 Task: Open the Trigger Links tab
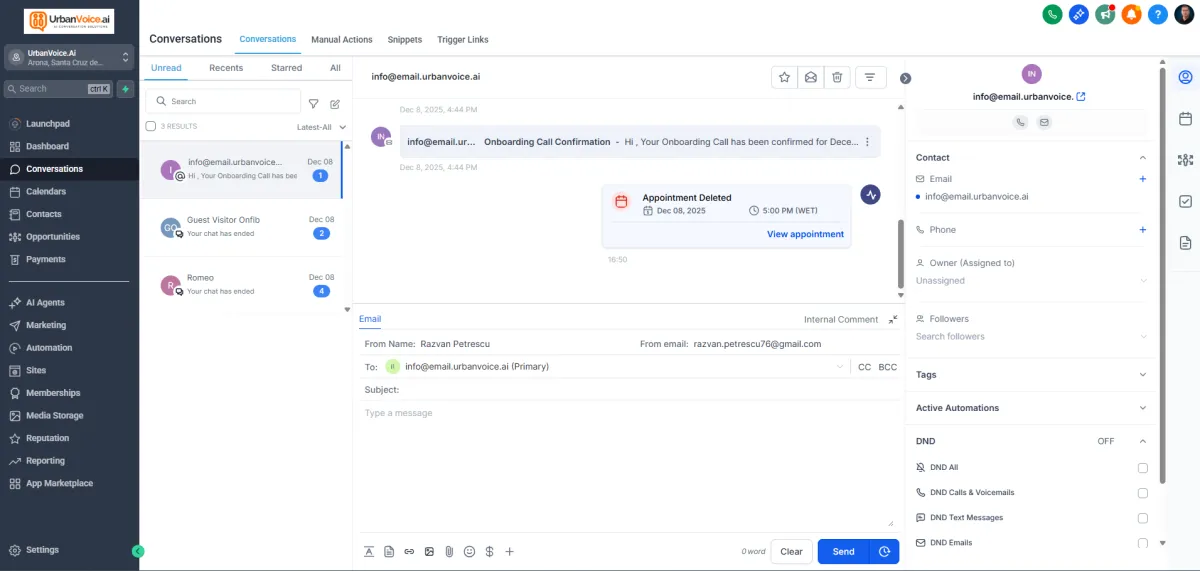pyautogui.click(x=463, y=40)
